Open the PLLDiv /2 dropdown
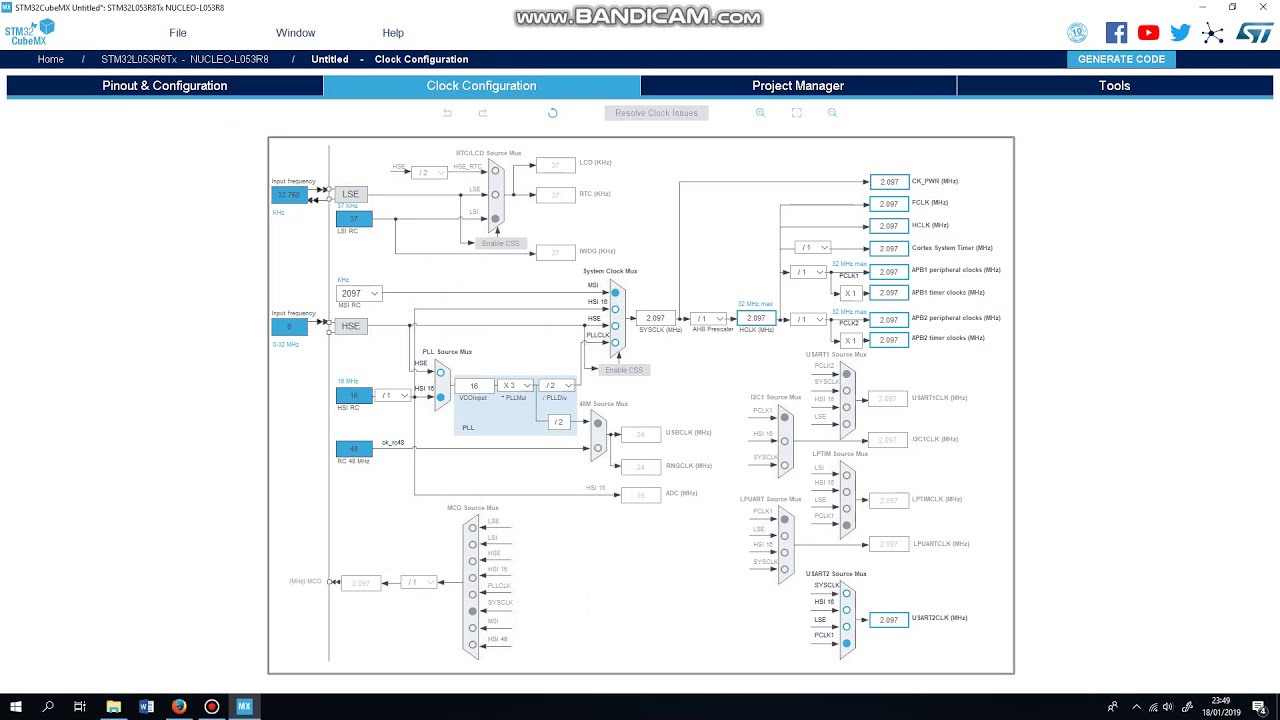The height and width of the screenshot is (720, 1280). pyautogui.click(x=556, y=385)
